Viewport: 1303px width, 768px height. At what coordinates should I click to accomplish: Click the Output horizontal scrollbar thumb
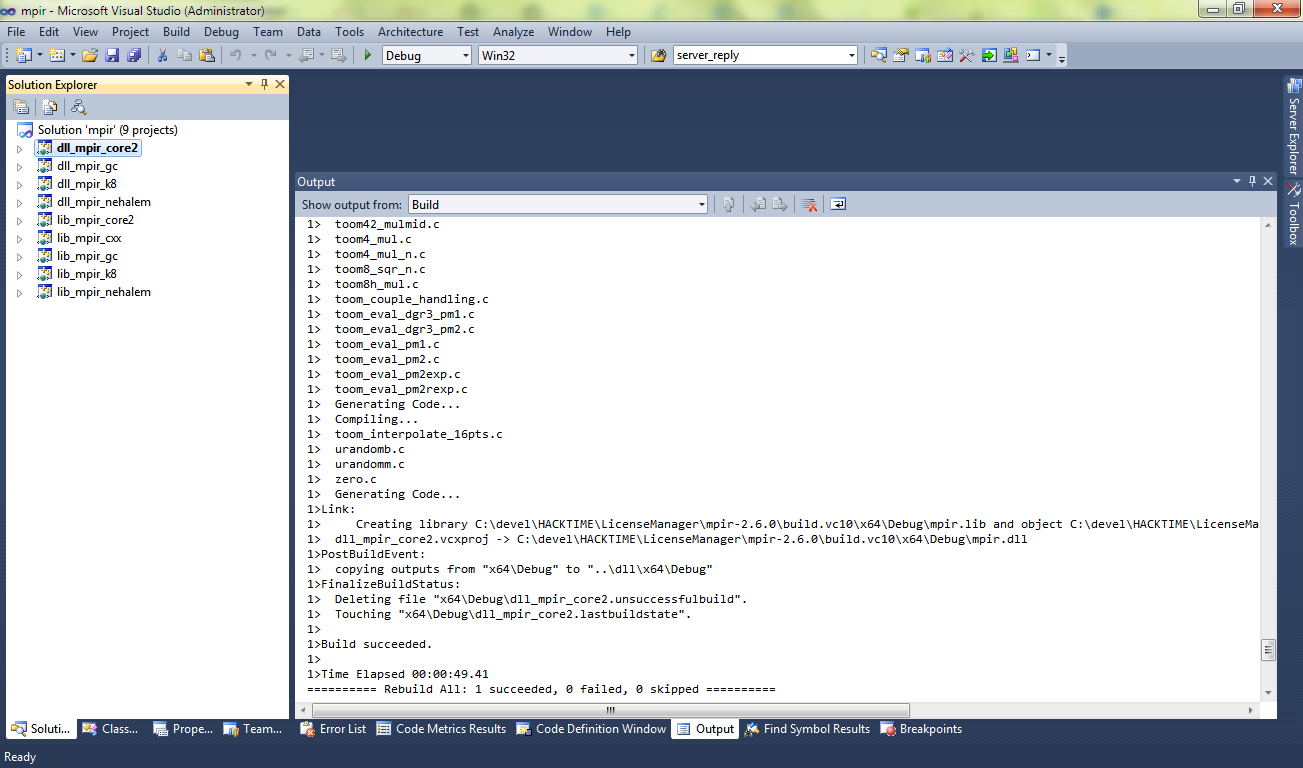click(x=609, y=710)
